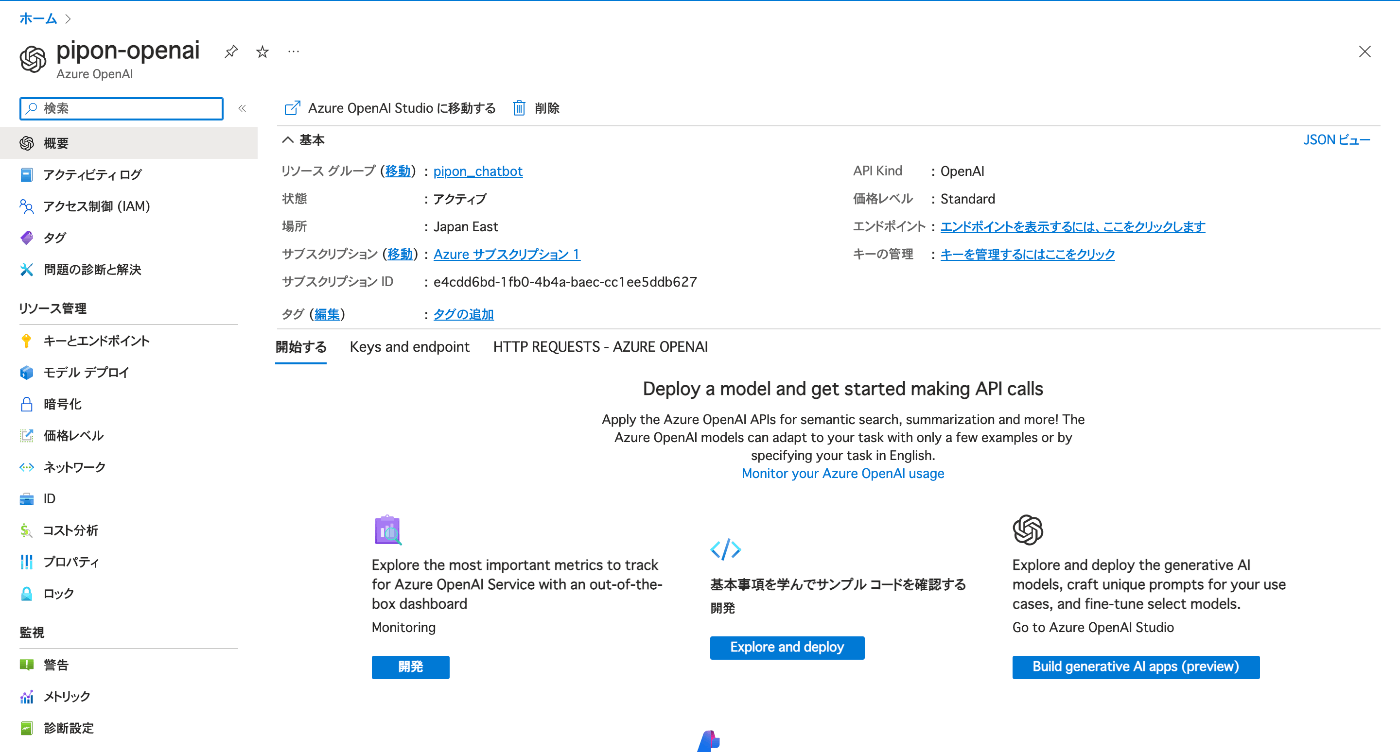
Task: Click the アクセス制御 people icon
Action: [27, 206]
